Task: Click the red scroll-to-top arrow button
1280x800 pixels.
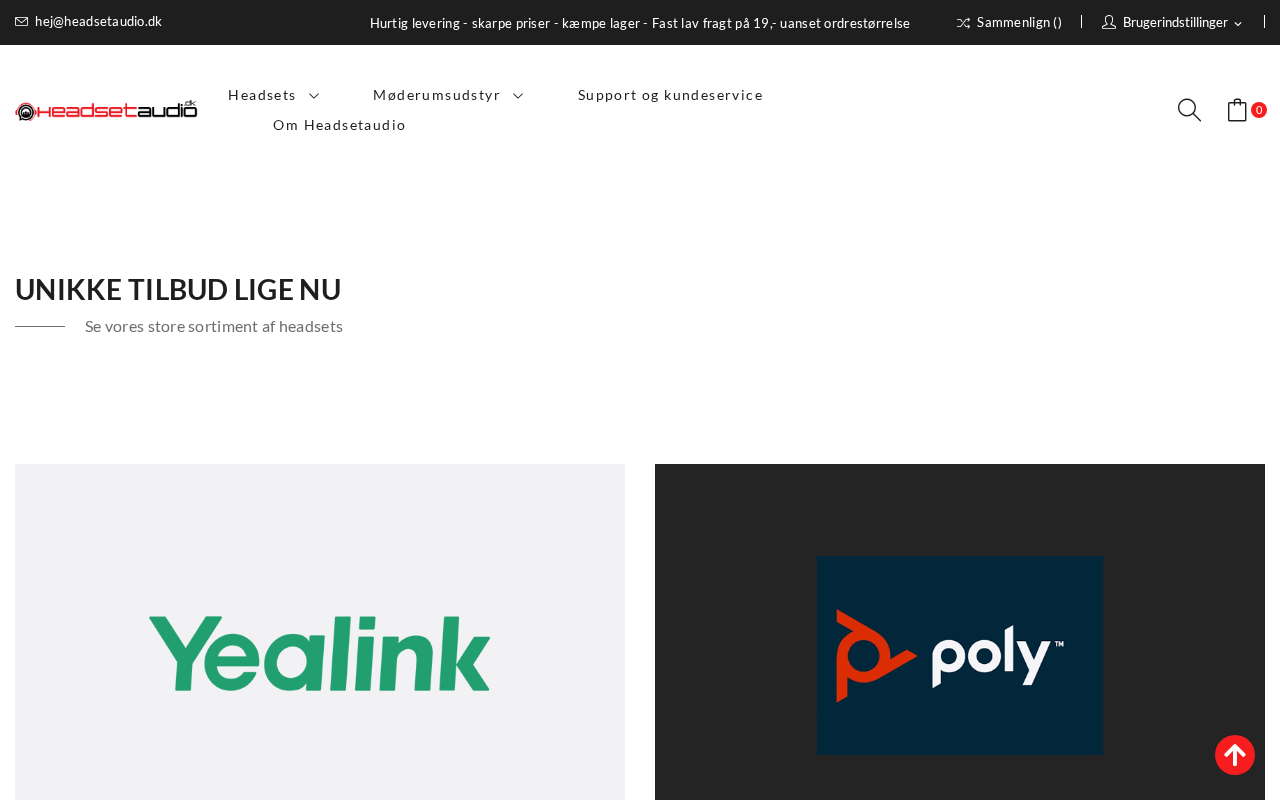Action: [x=1235, y=755]
